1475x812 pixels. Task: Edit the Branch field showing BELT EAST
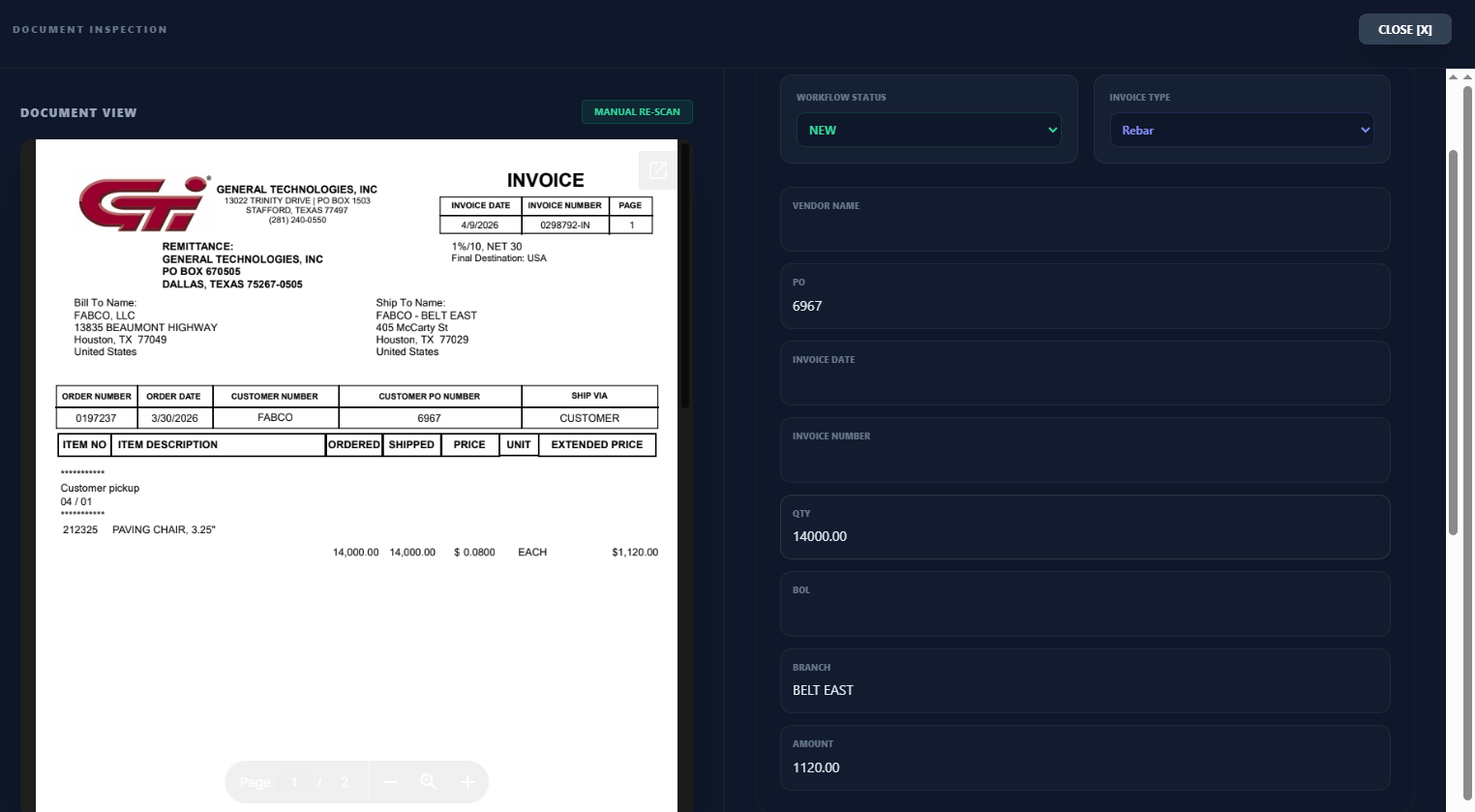(x=1085, y=681)
